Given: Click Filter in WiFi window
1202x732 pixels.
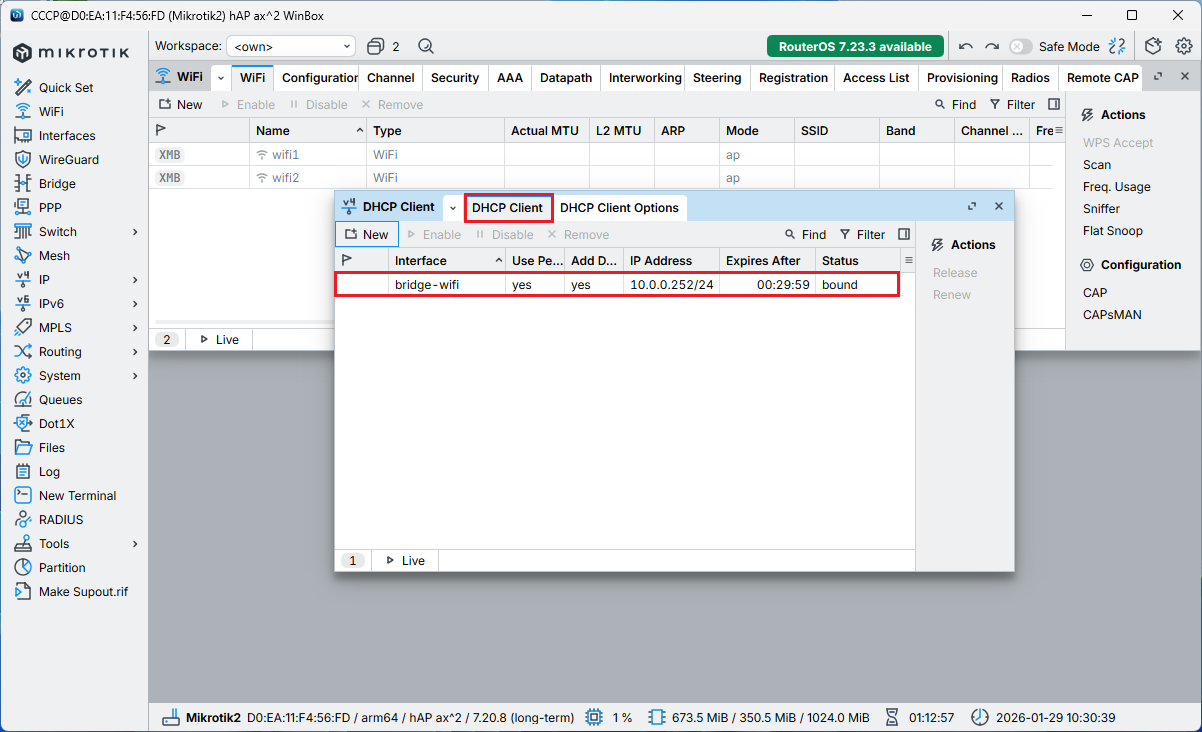Looking at the screenshot, I should tap(1012, 105).
